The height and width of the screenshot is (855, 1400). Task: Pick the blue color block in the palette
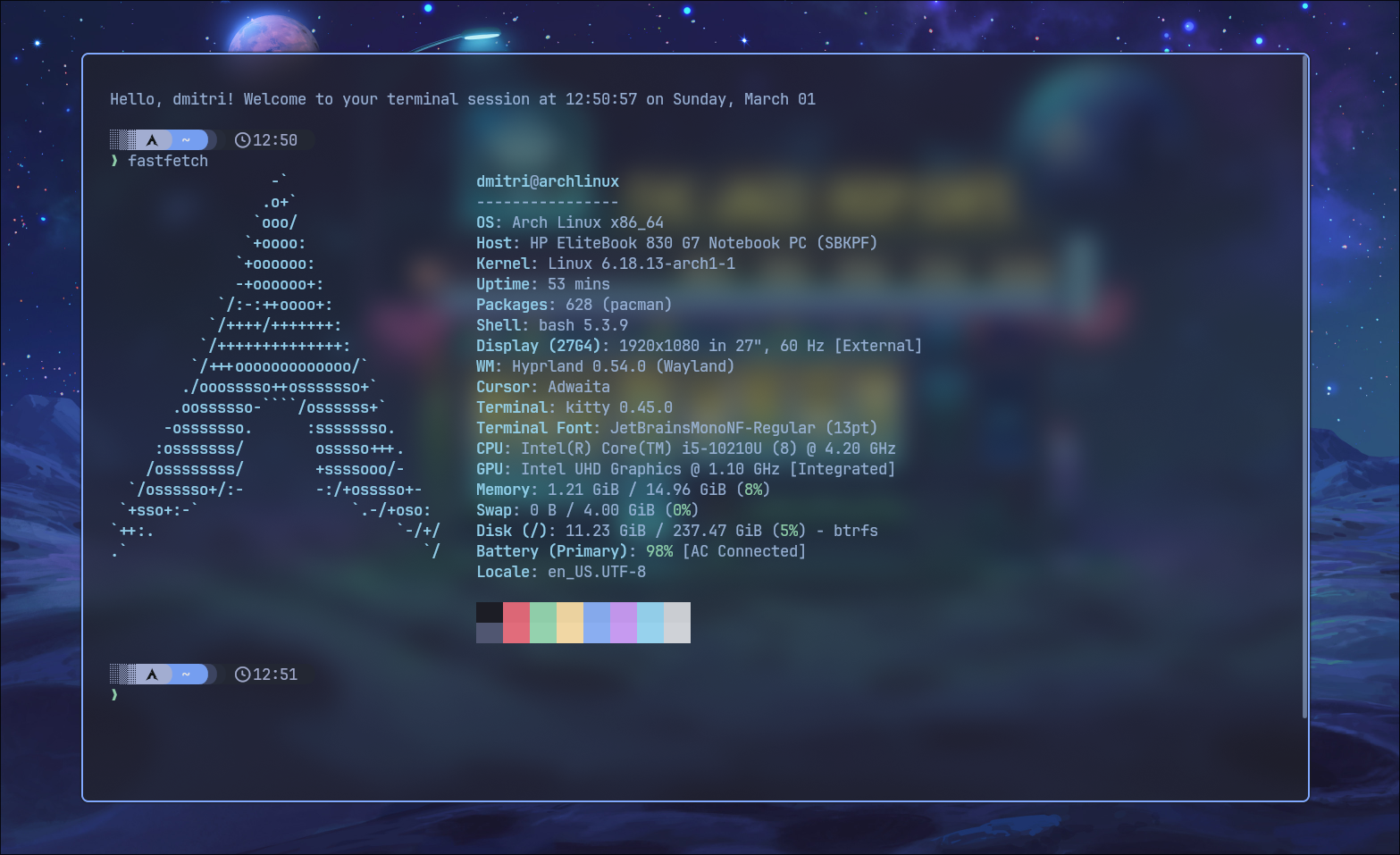point(597,622)
